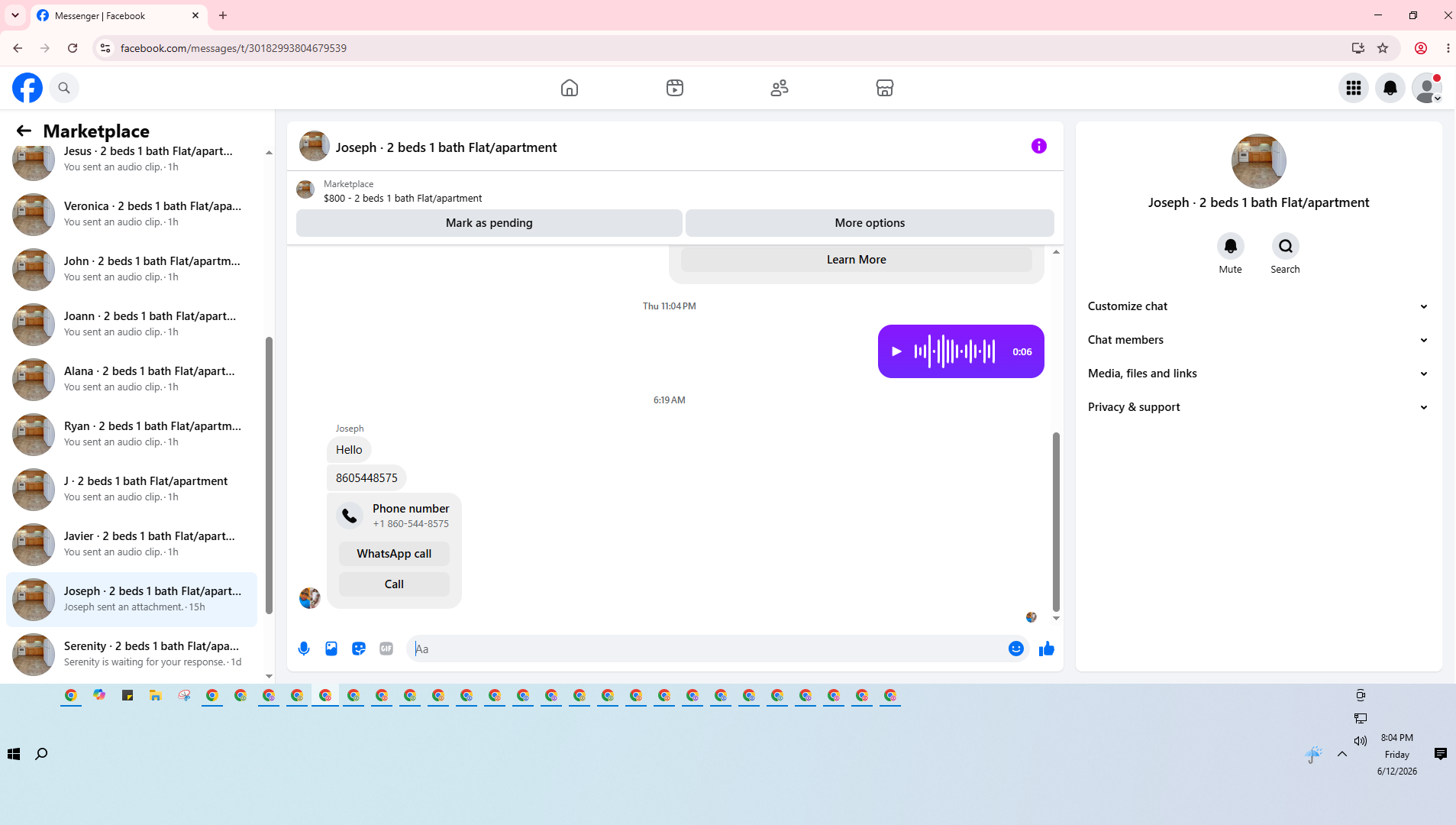Open a new browser tab

pos(223,15)
